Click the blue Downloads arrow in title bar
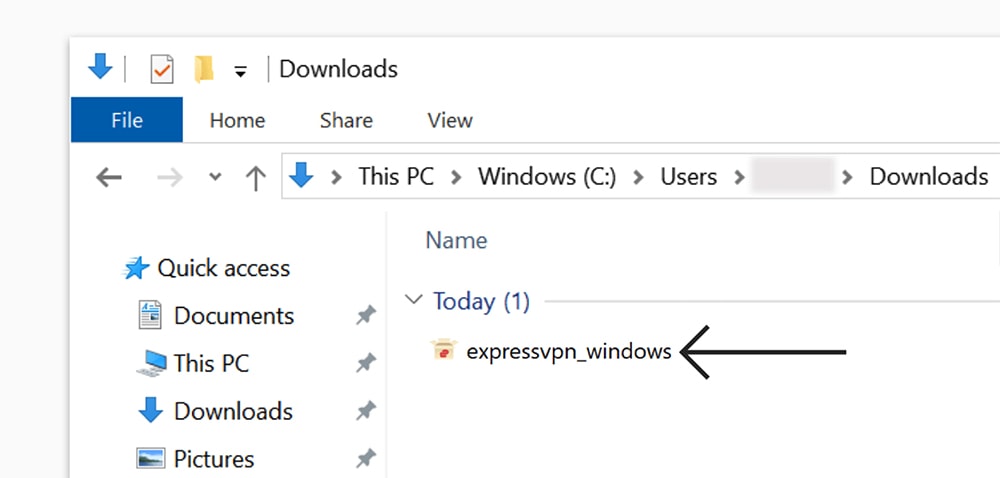 pyautogui.click(x=100, y=66)
